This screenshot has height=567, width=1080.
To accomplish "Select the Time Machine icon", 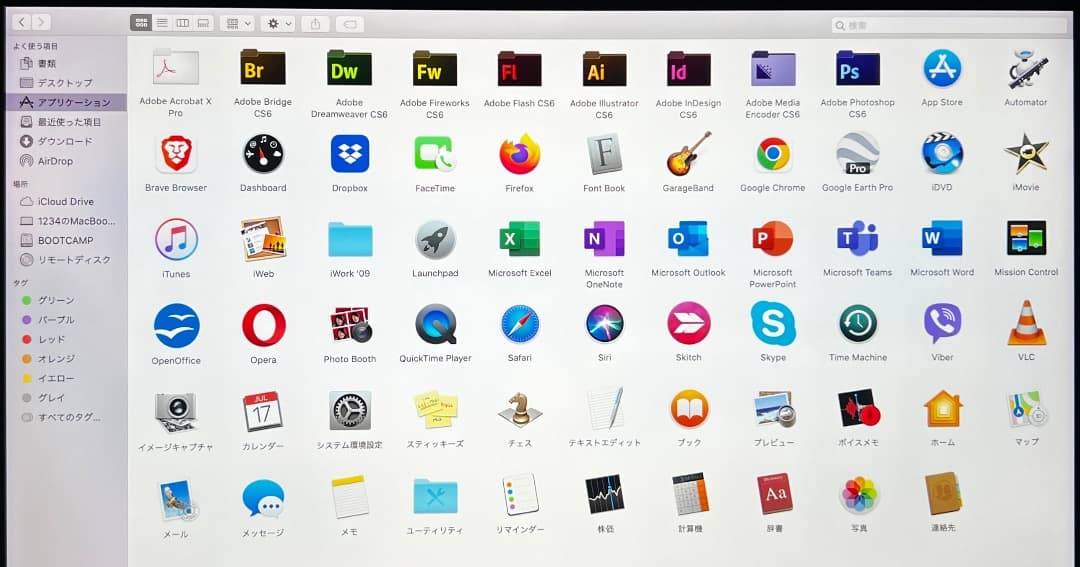I will tap(857, 324).
